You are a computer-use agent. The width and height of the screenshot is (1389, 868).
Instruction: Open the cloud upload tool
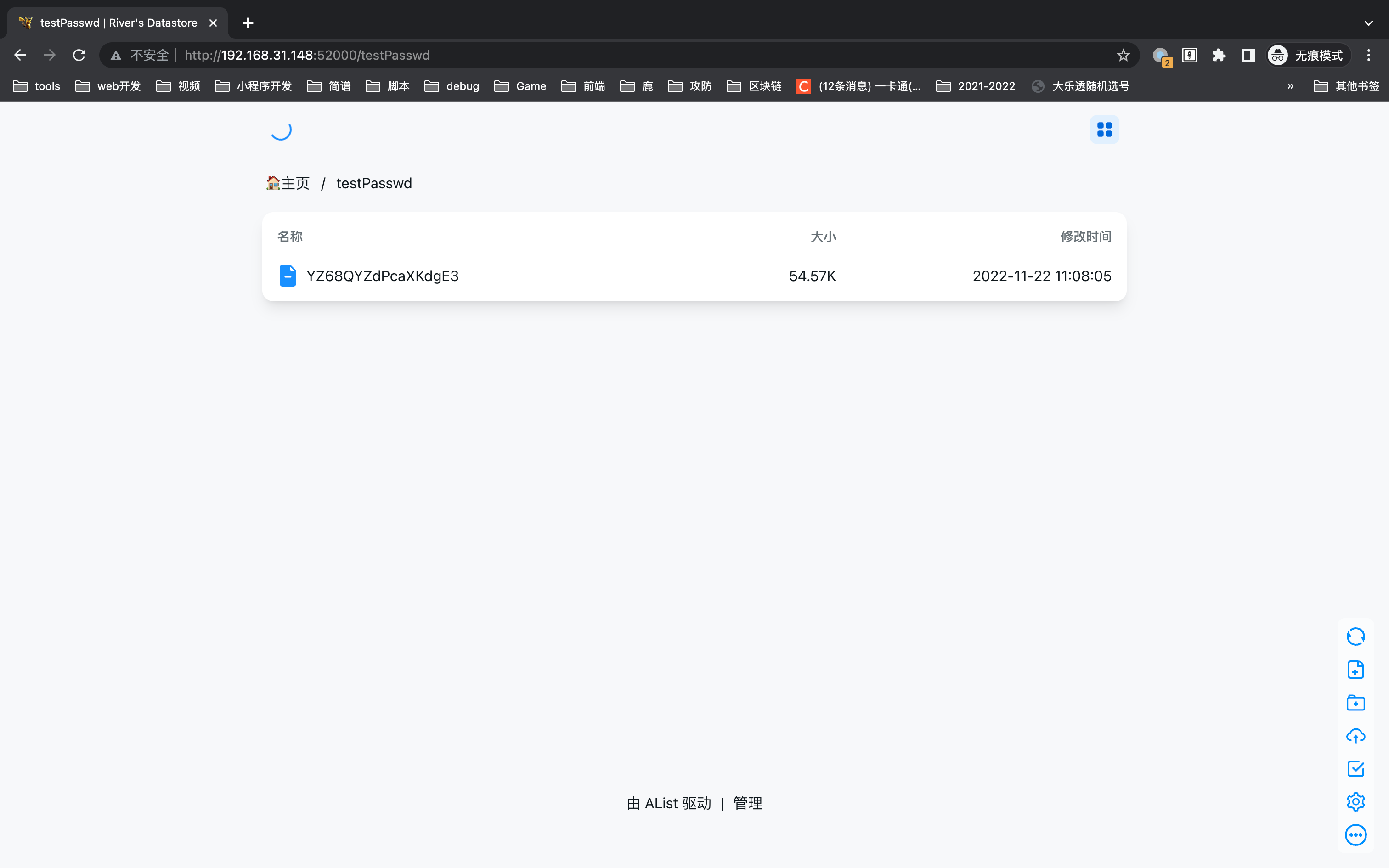[1355, 736]
